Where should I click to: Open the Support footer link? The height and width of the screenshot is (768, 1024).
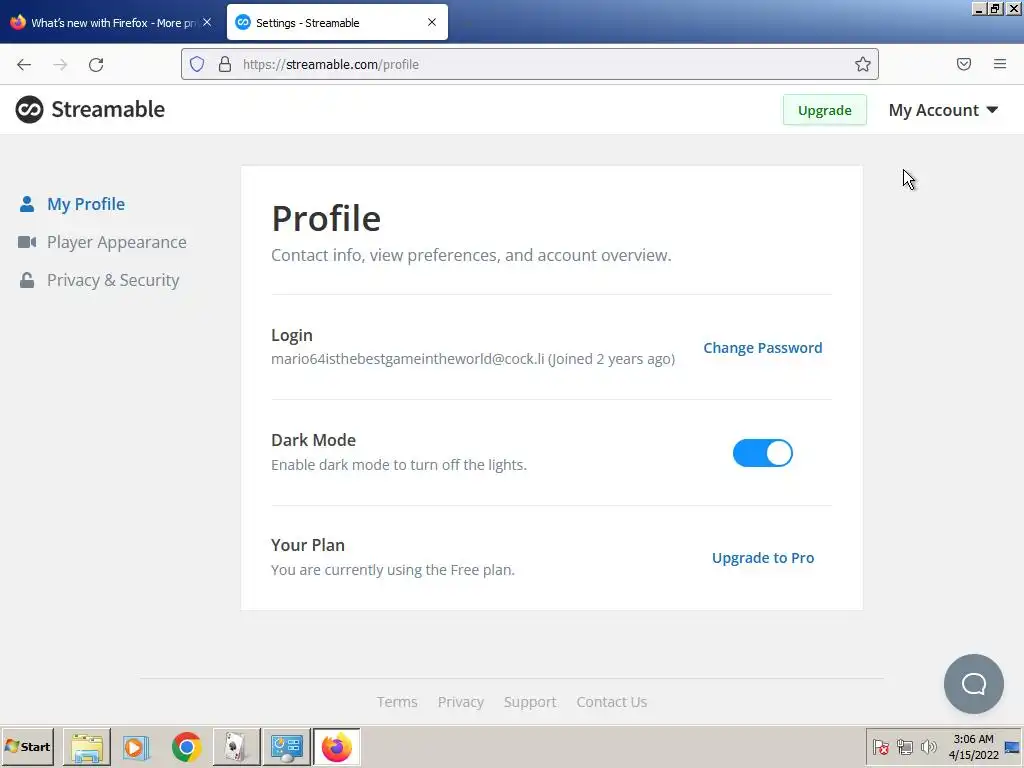(x=530, y=702)
